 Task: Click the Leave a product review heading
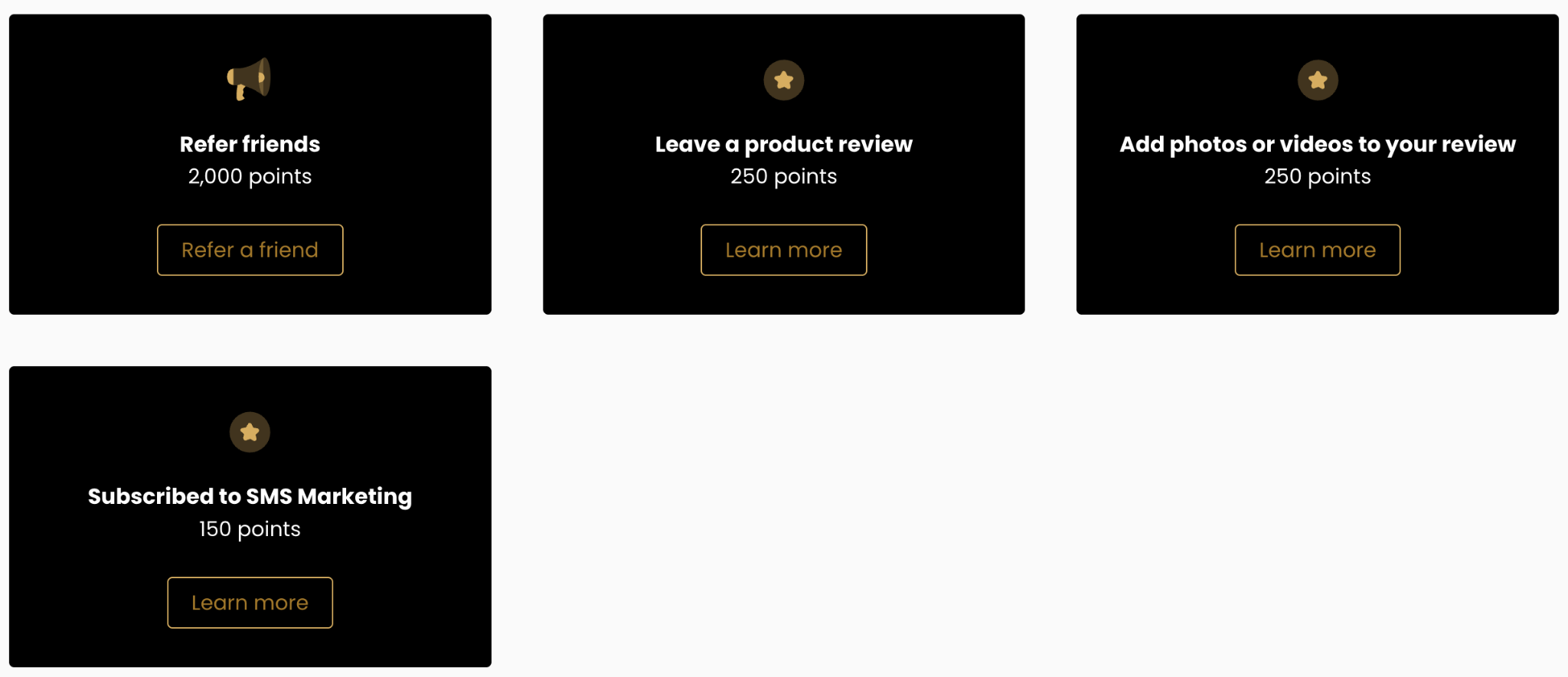(x=783, y=144)
